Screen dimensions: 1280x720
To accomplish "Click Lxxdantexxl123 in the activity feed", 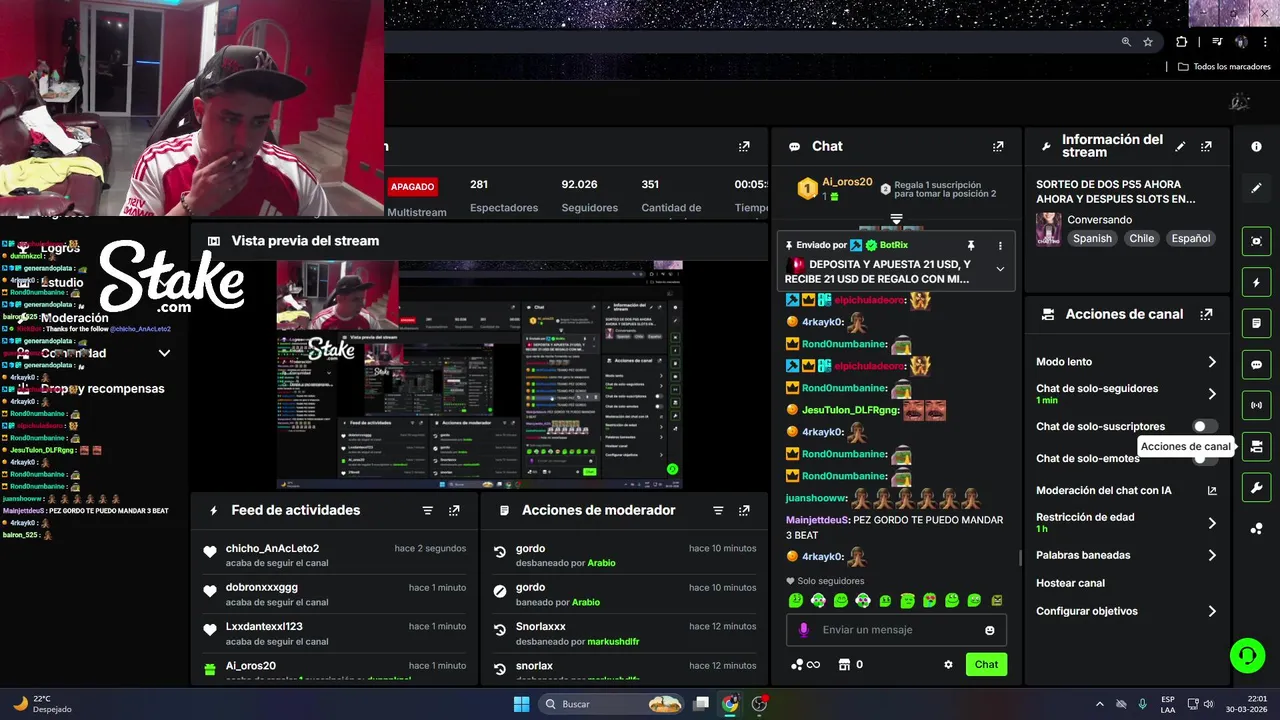I will 264,626.
